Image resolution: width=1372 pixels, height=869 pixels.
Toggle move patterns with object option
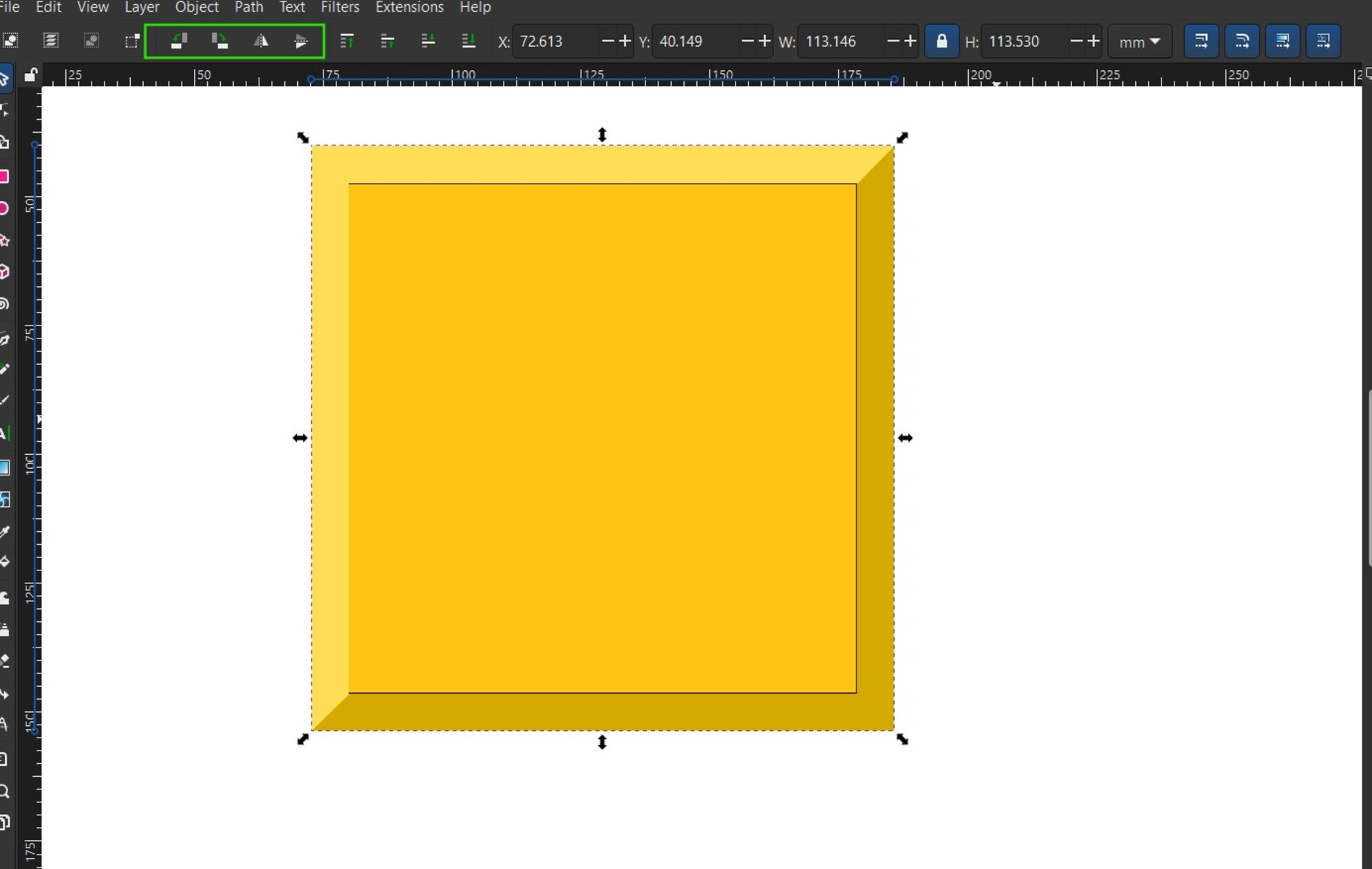[1323, 41]
